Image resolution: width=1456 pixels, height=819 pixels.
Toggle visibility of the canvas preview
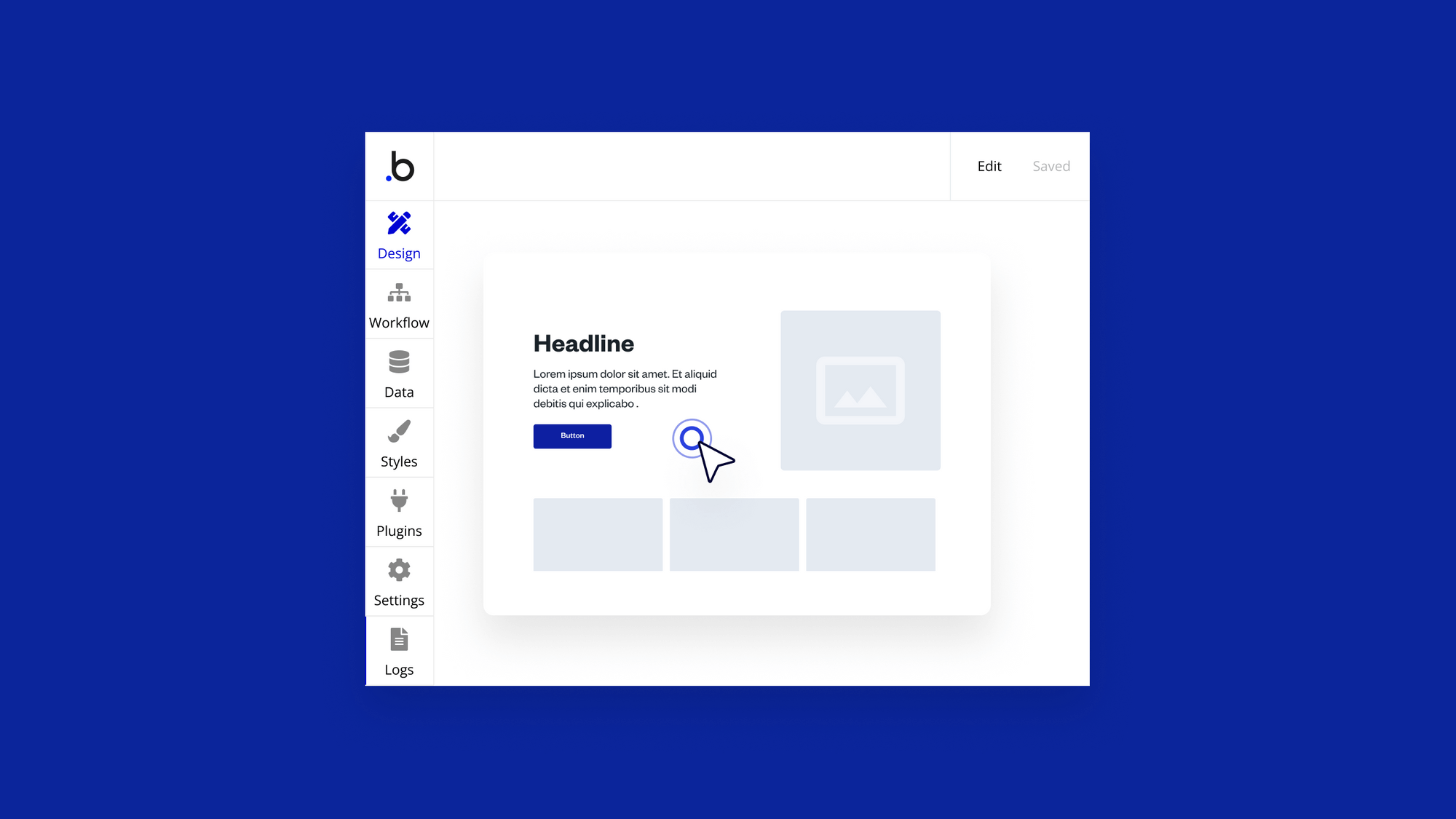(x=989, y=165)
